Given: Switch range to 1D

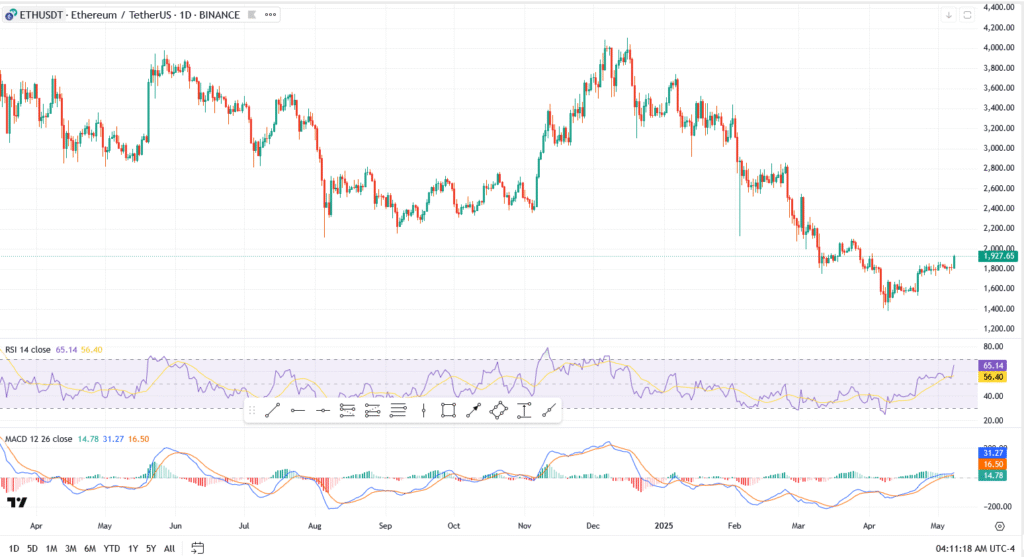Looking at the screenshot, I should click(x=13, y=547).
